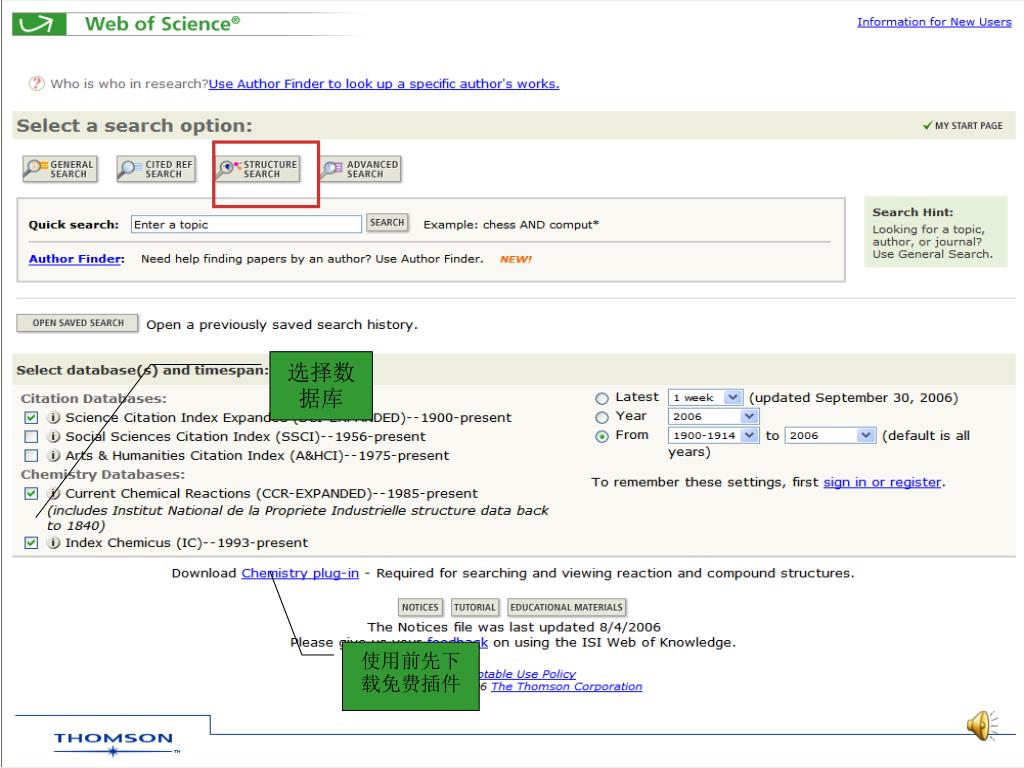Click the 'Select a search option:' heading
The width and height of the screenshot is (1024, 768).
pos(134,125)
